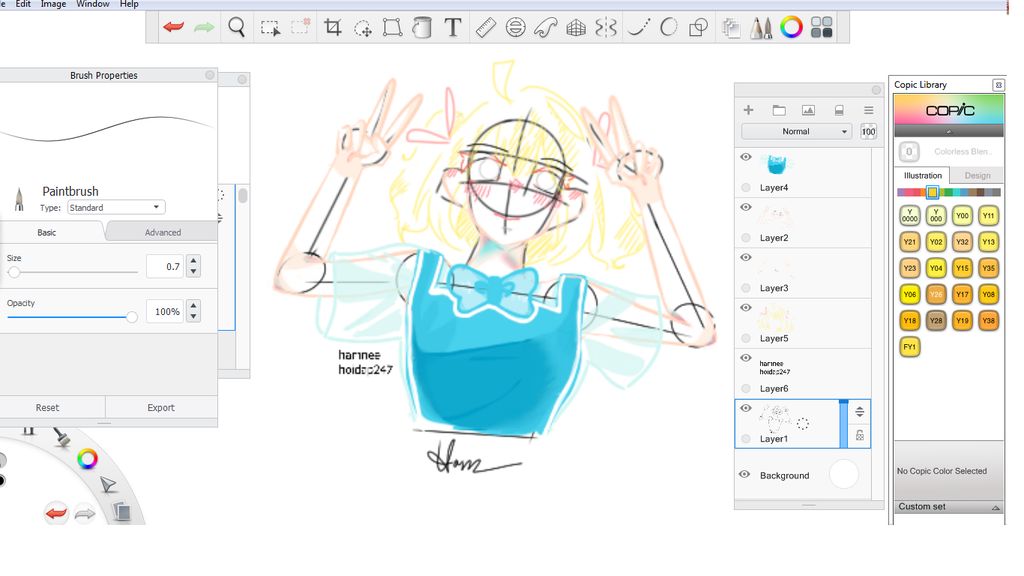Switch to the Basic brush tab
This screenshot has height=576, width=1024.
[46, 232]
